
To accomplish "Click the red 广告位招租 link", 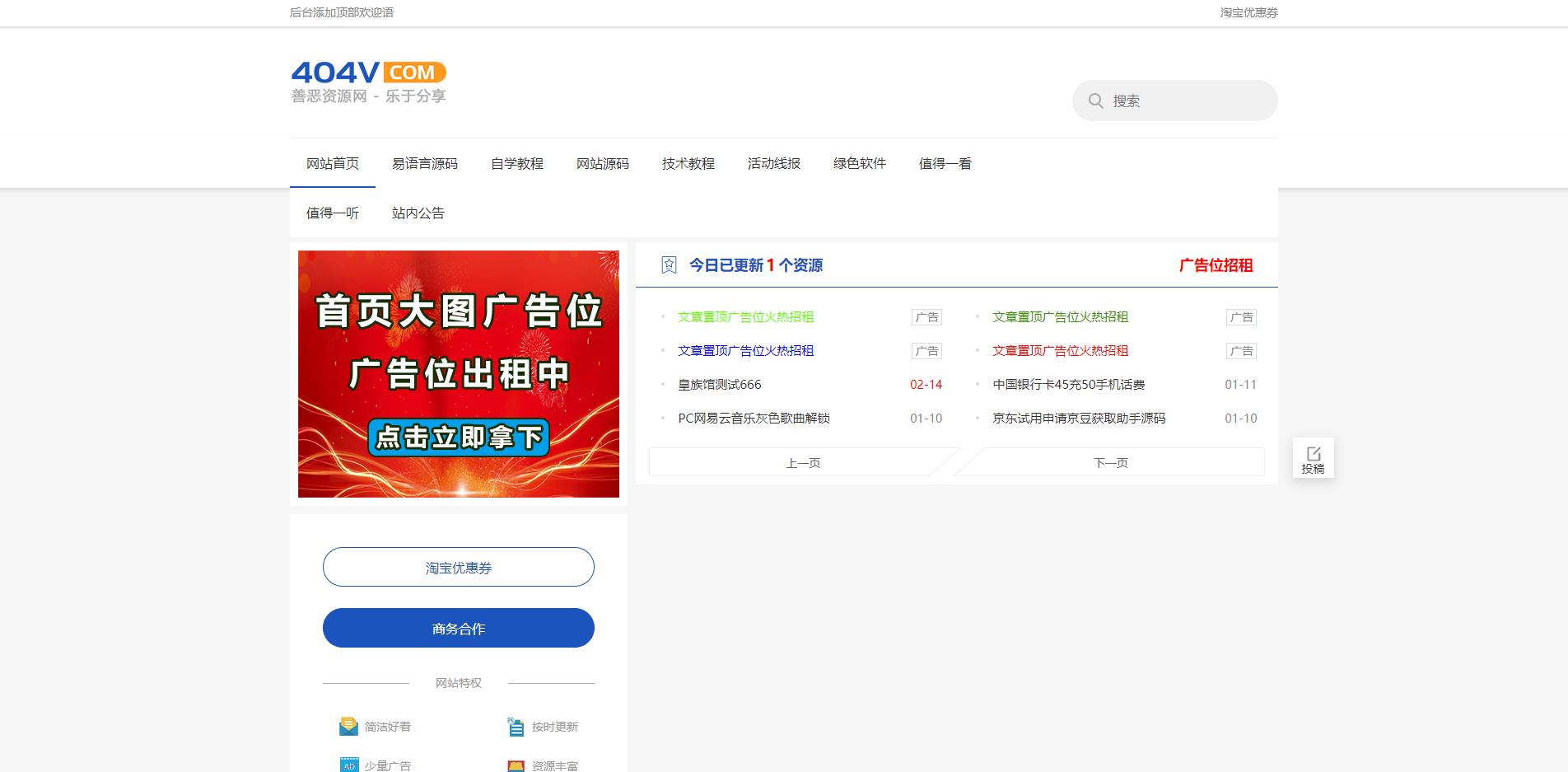I will pos(1215,264).
